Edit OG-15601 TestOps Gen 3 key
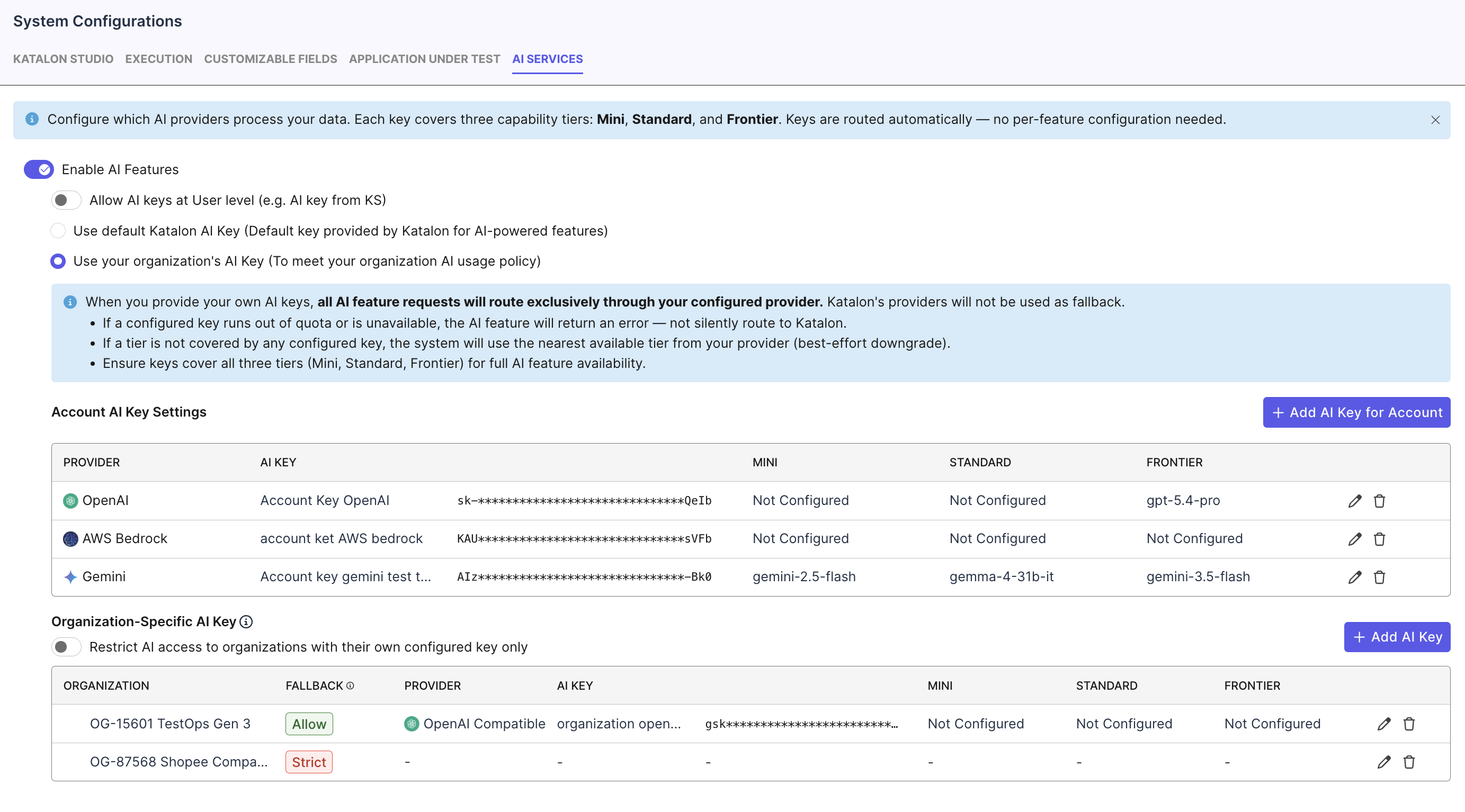 pyautogui.click(x=1384, y=724)
